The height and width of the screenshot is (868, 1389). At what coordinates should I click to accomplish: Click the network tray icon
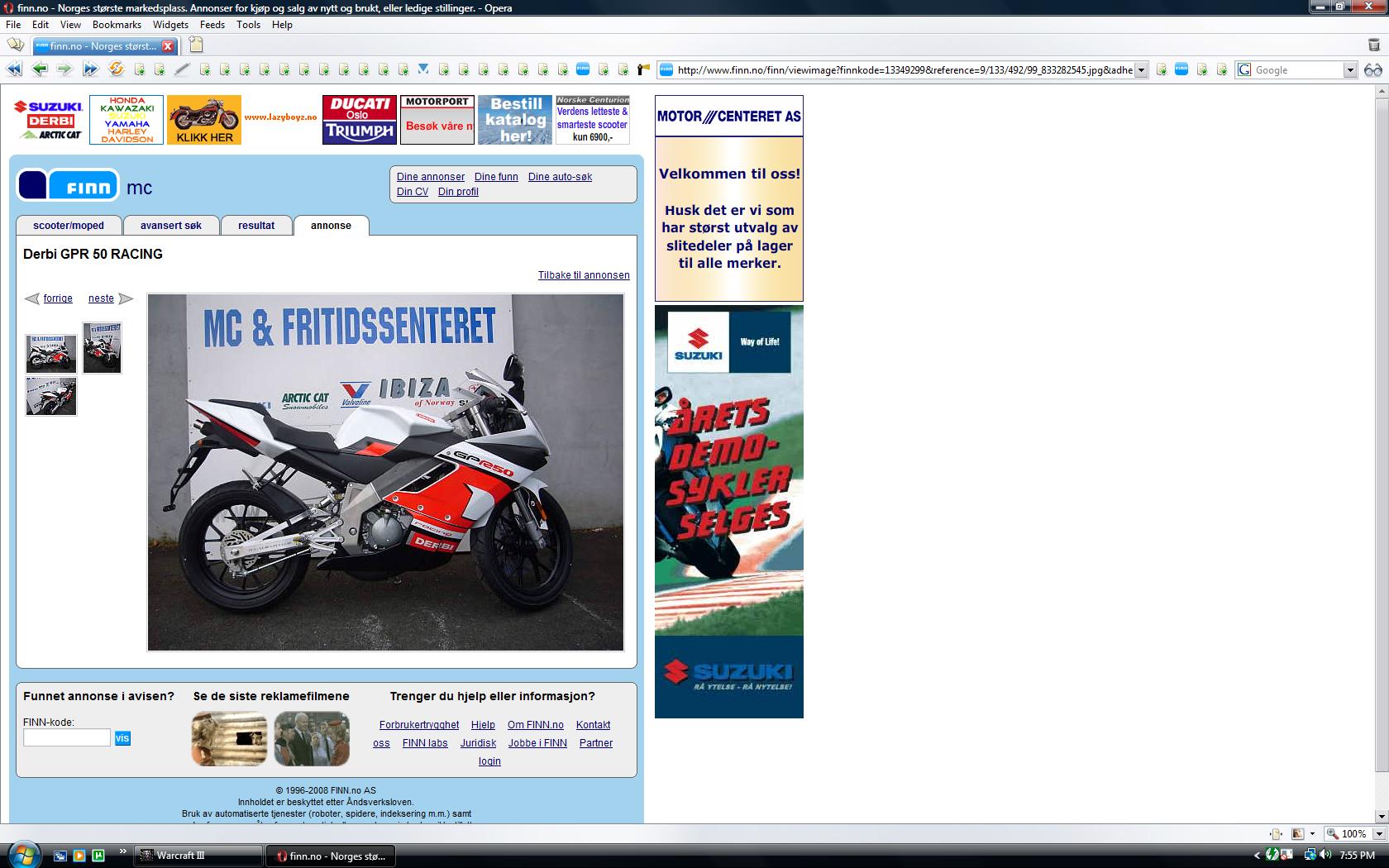[1310, 855]
